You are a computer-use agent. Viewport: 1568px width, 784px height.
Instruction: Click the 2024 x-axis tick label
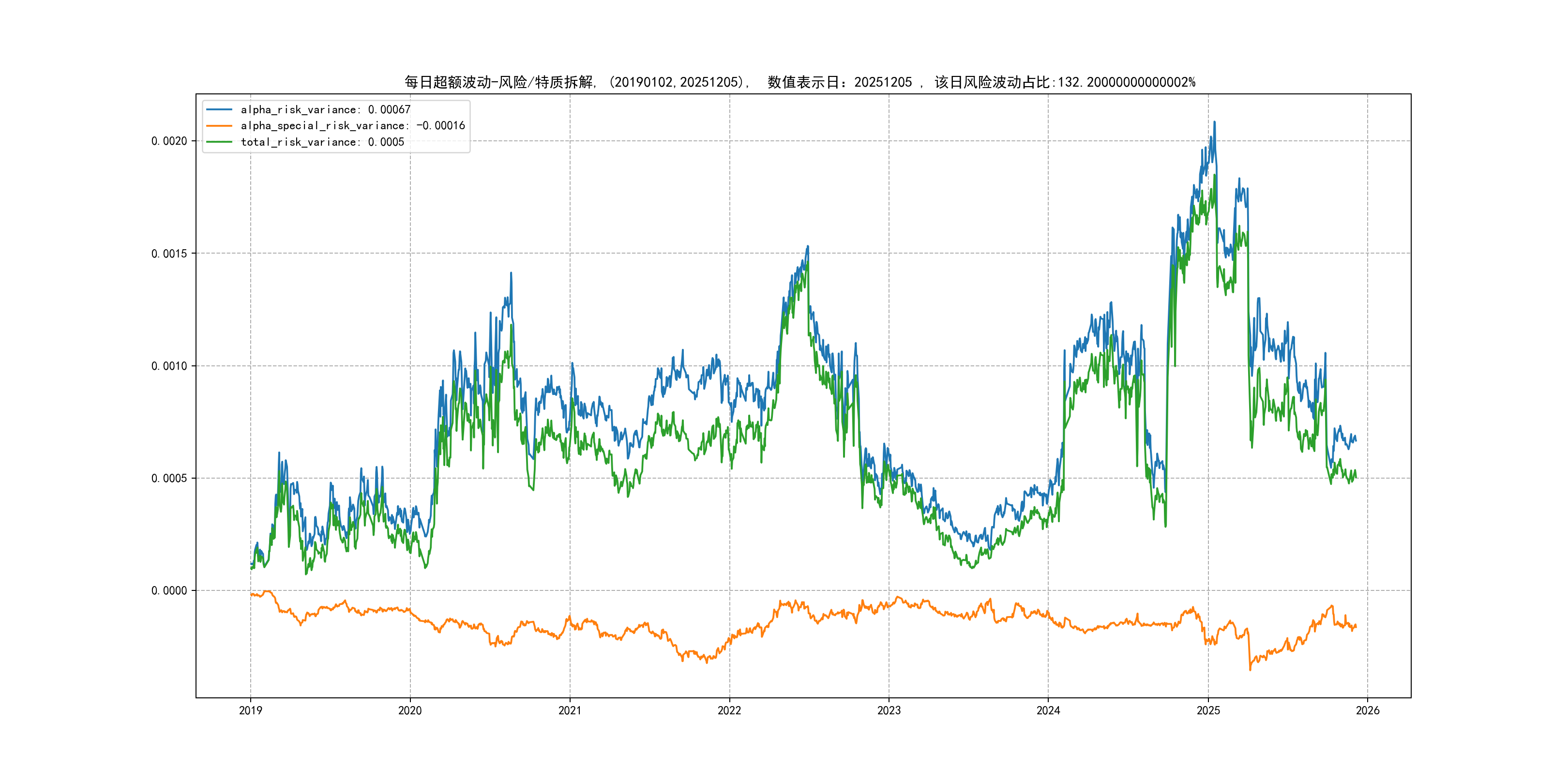[x=1048, y=710]
